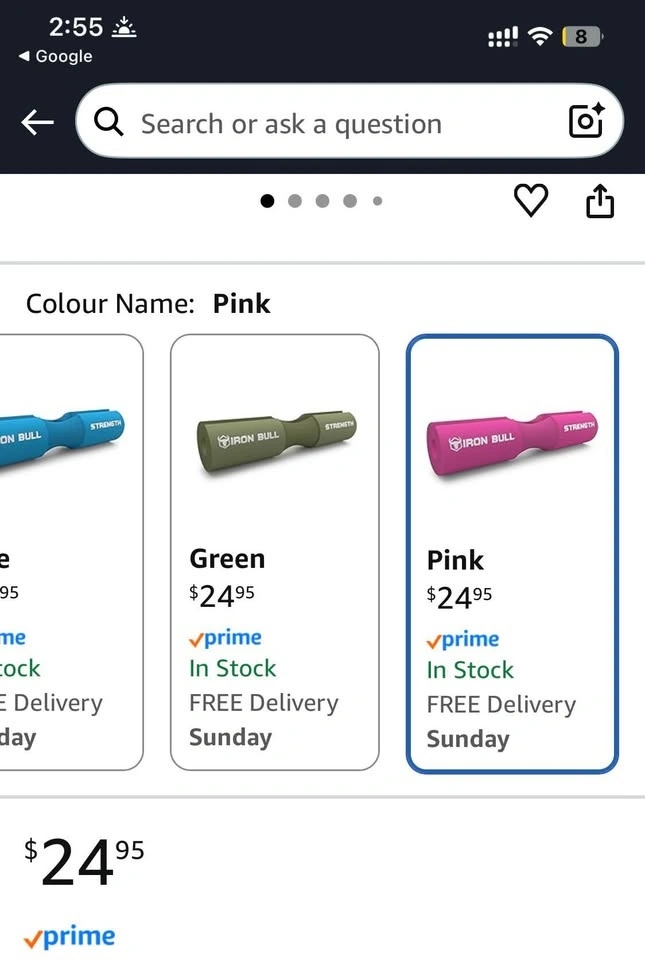Tap the prime logo below main price

click(69, 938)
